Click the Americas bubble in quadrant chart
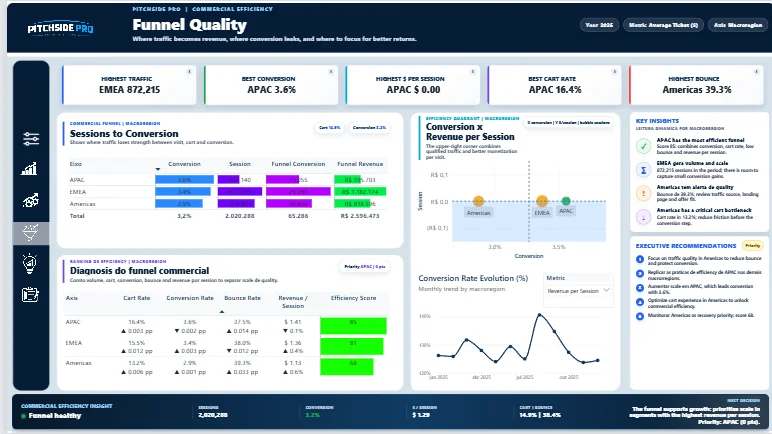 [x=479, y=200]
